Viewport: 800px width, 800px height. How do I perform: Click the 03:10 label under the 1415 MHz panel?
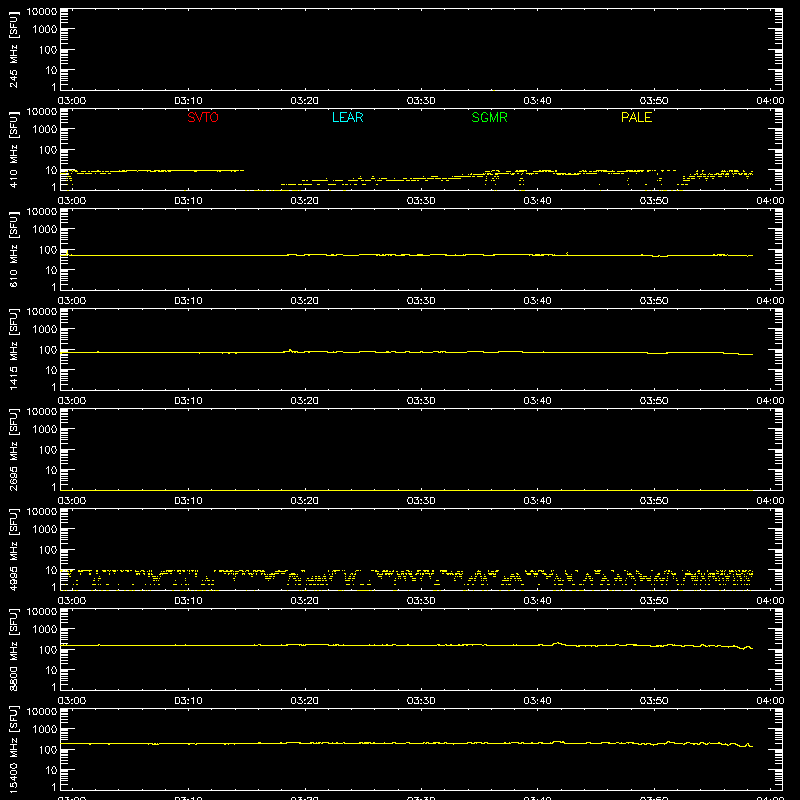(188, 401)
